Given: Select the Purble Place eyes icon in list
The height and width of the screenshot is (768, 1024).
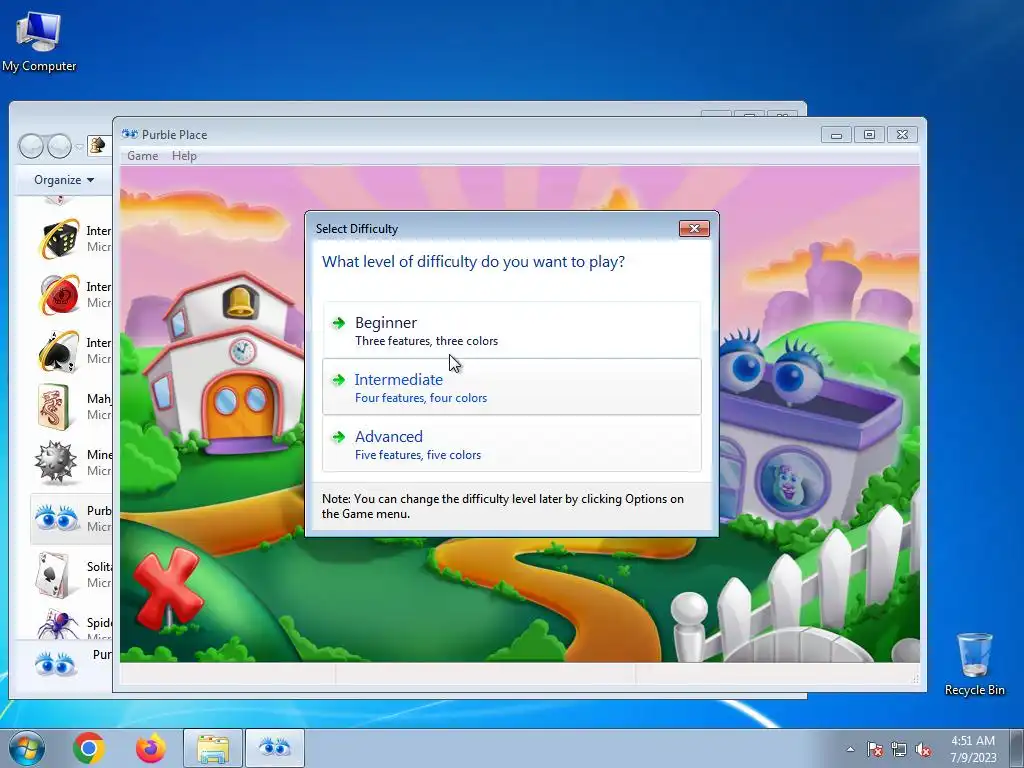Looking at the screenshot, I should (56, 519).
